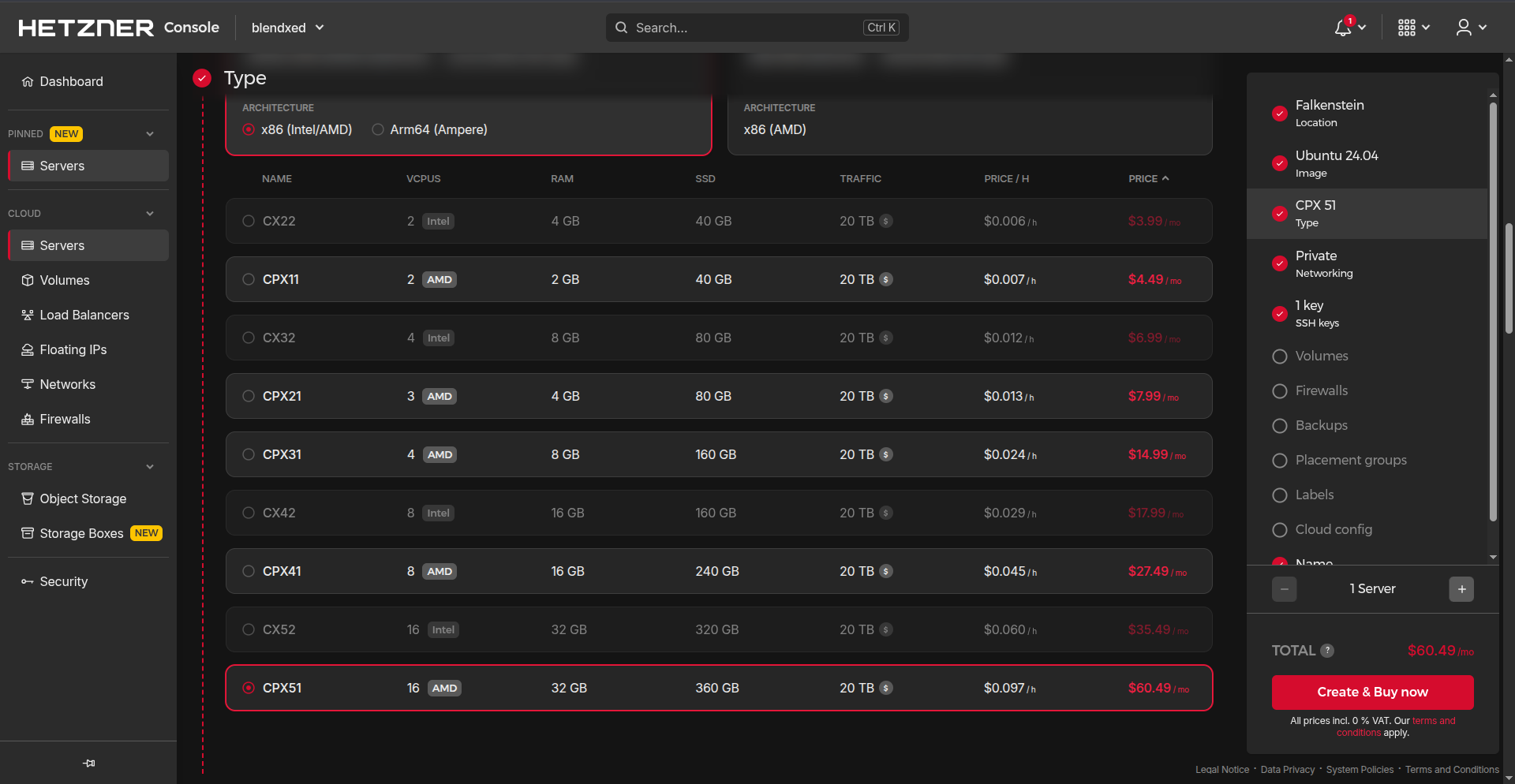1515x784 pixels.
Task: Go to Object Storage in sidebar
Action: tap(83, 498)
